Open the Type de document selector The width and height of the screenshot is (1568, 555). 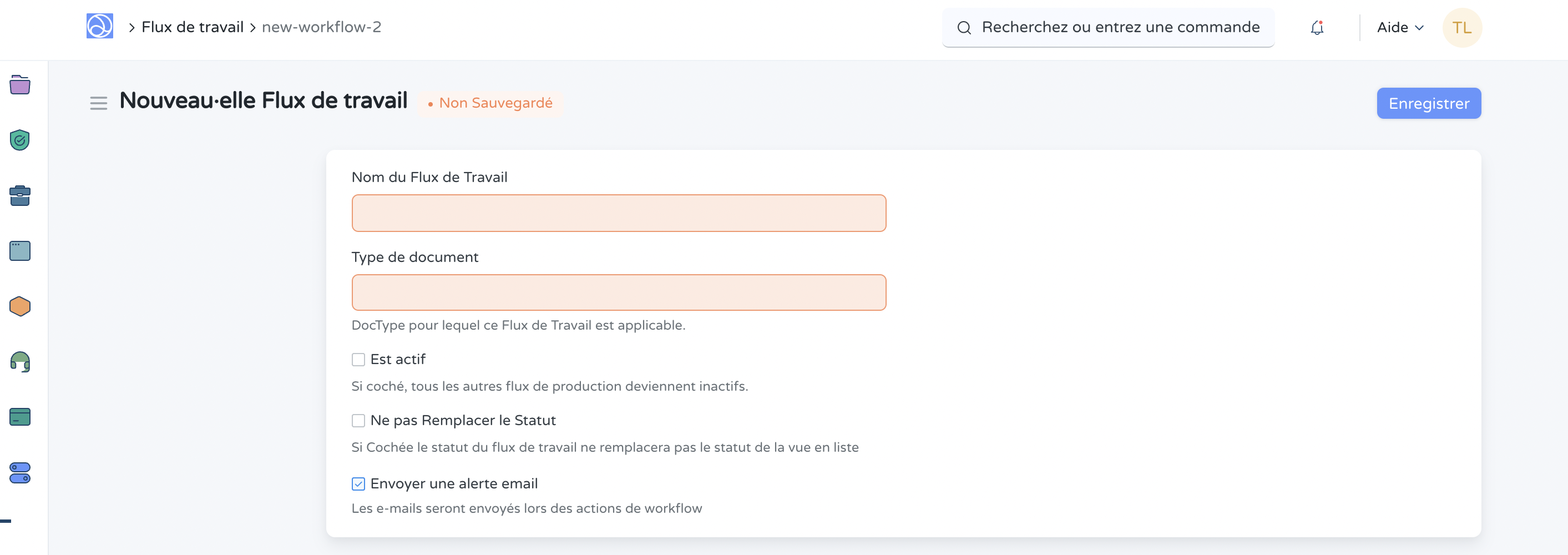619,292
